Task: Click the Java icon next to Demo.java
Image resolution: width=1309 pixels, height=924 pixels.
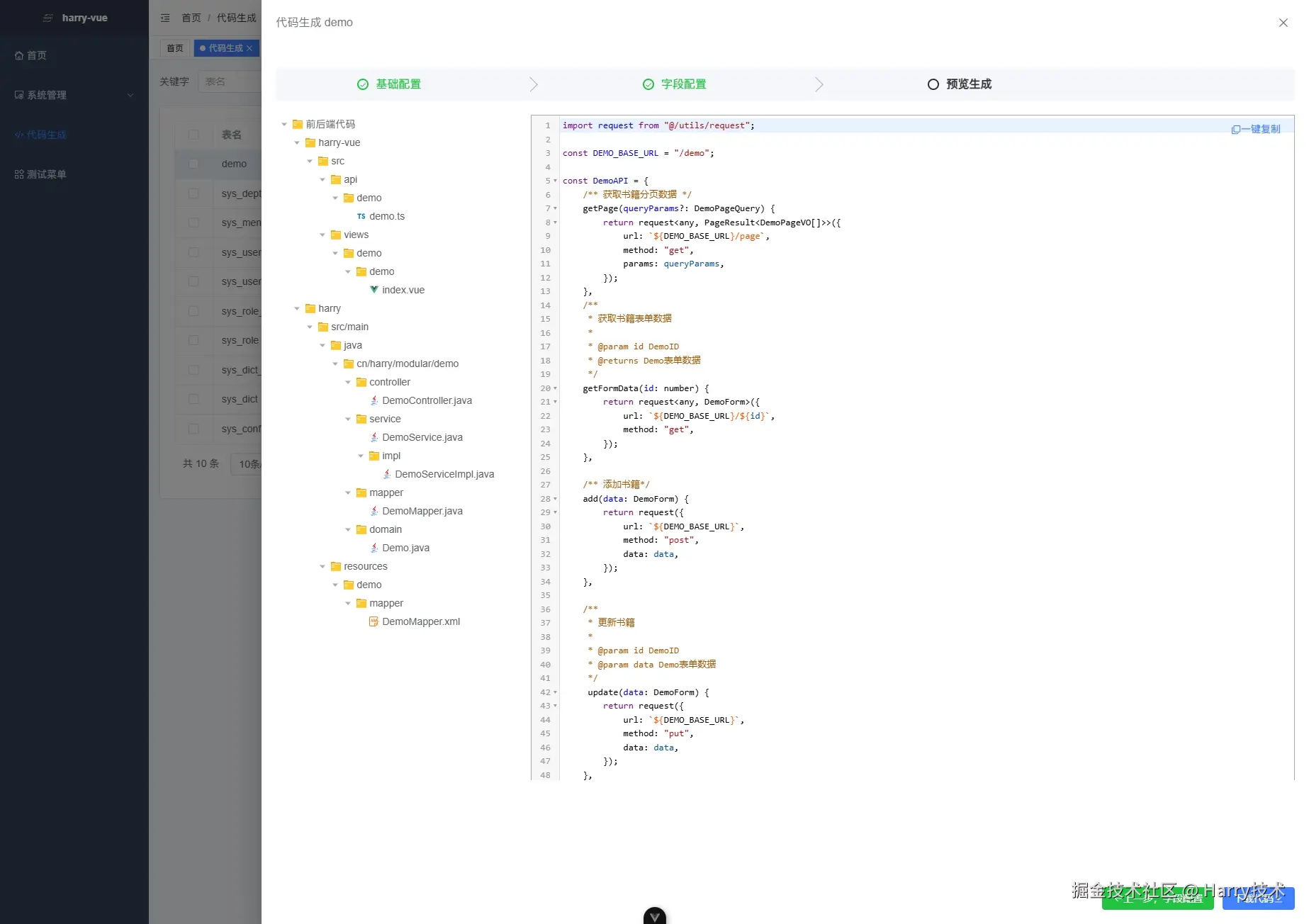Action: coord(374,548)
